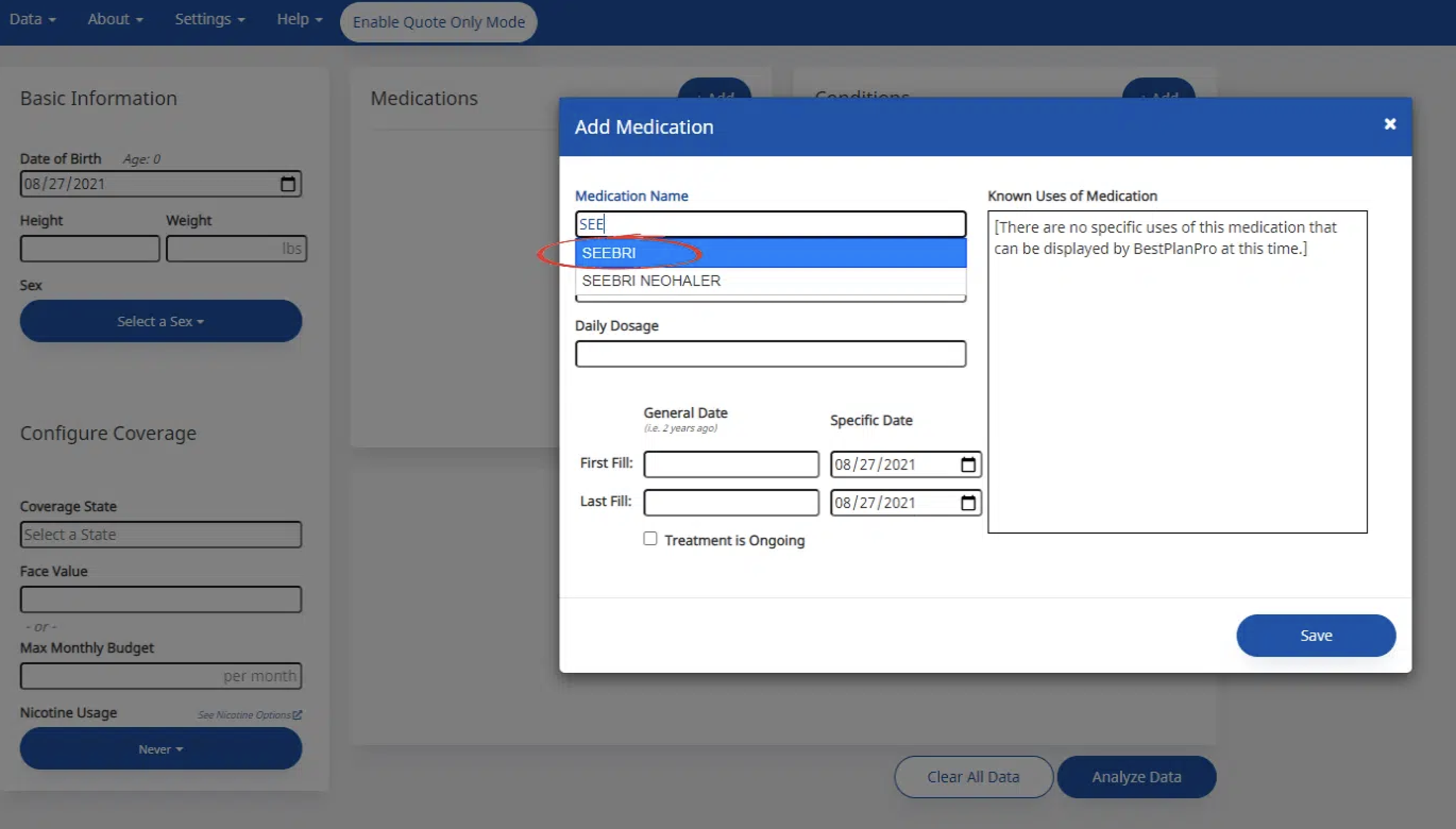Open Last Fill specific date calendar icon

[967, 502]
